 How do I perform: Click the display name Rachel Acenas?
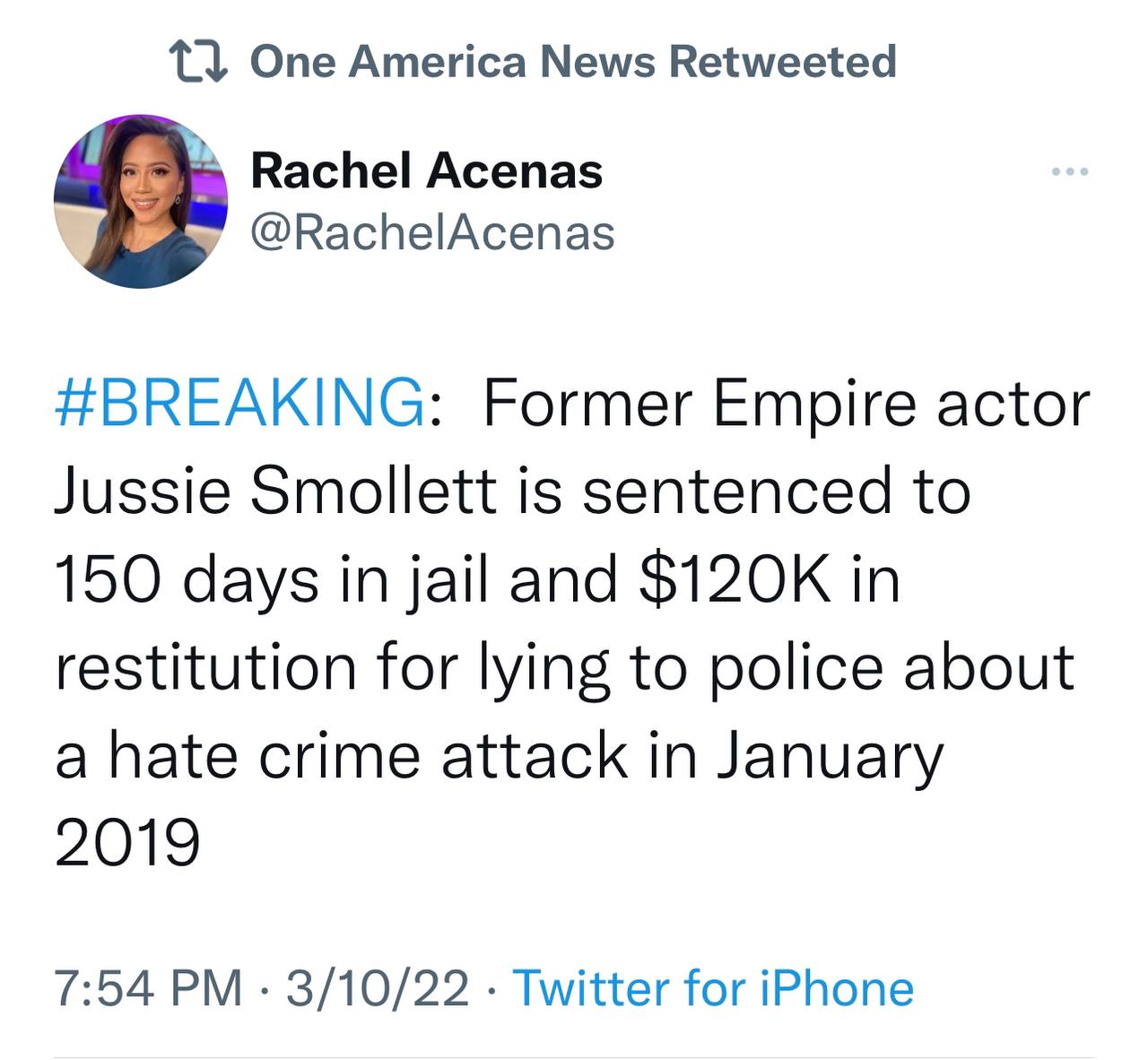(x=426, y=170)
